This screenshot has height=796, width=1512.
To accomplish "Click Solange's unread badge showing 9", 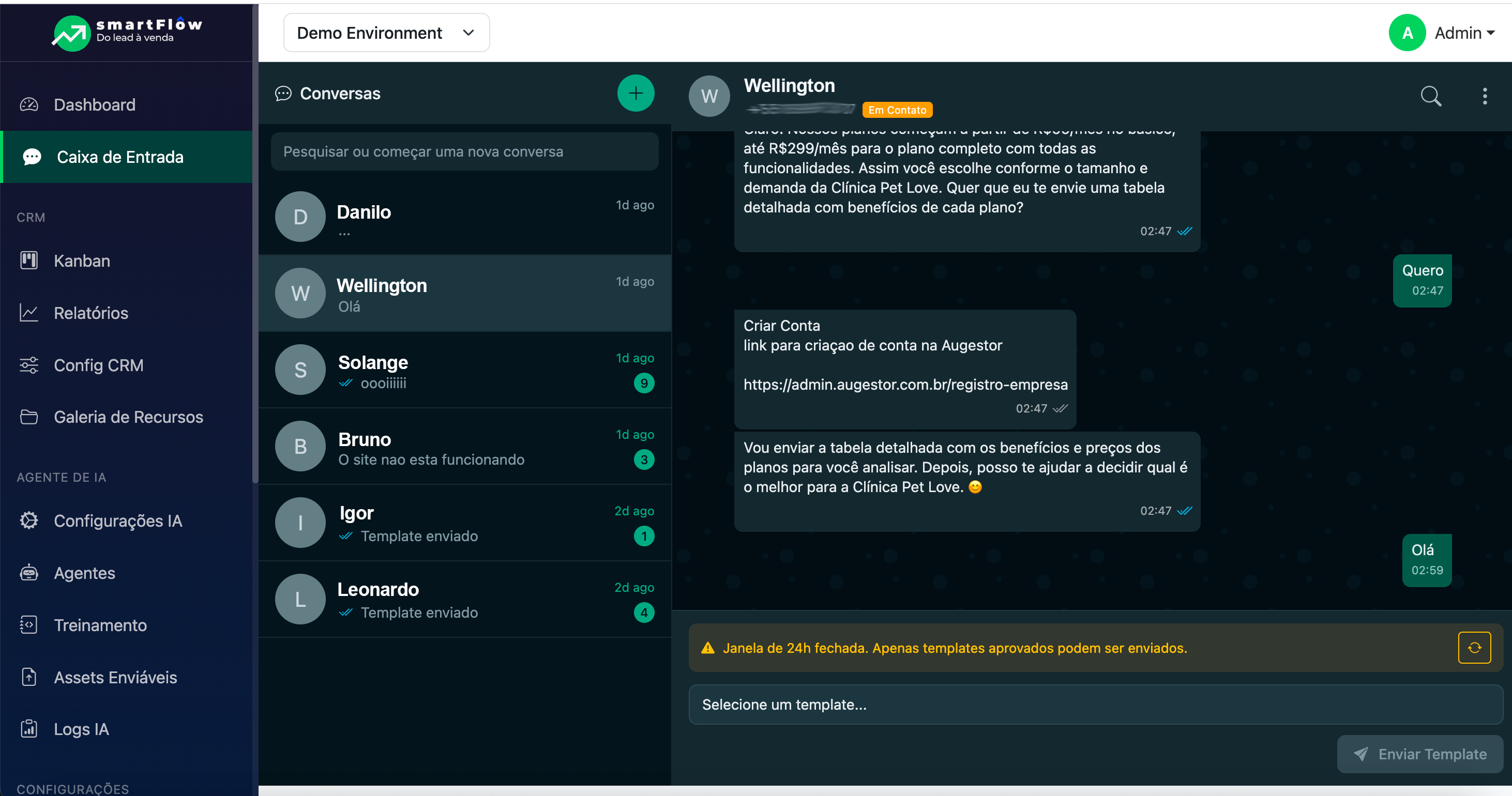I will point(644,383).
